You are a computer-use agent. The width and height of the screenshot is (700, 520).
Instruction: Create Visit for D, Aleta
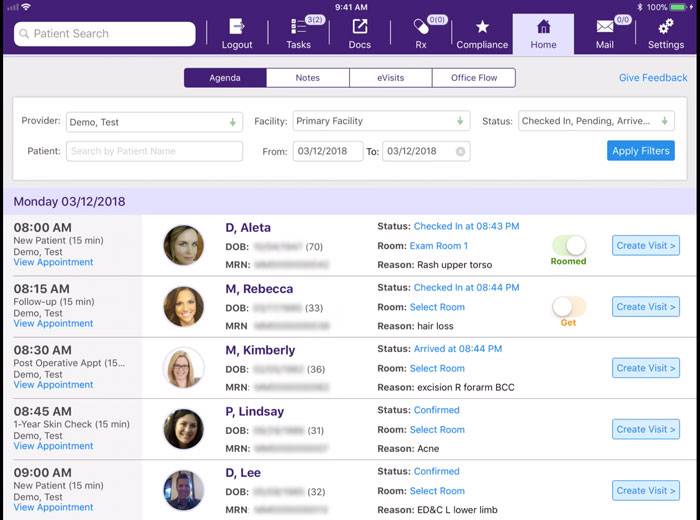pos(646,245)
